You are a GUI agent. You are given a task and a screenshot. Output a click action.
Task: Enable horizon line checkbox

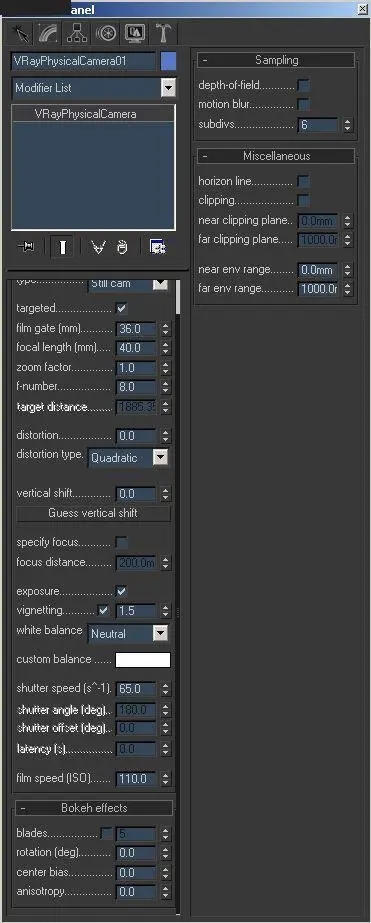(303, 181)
